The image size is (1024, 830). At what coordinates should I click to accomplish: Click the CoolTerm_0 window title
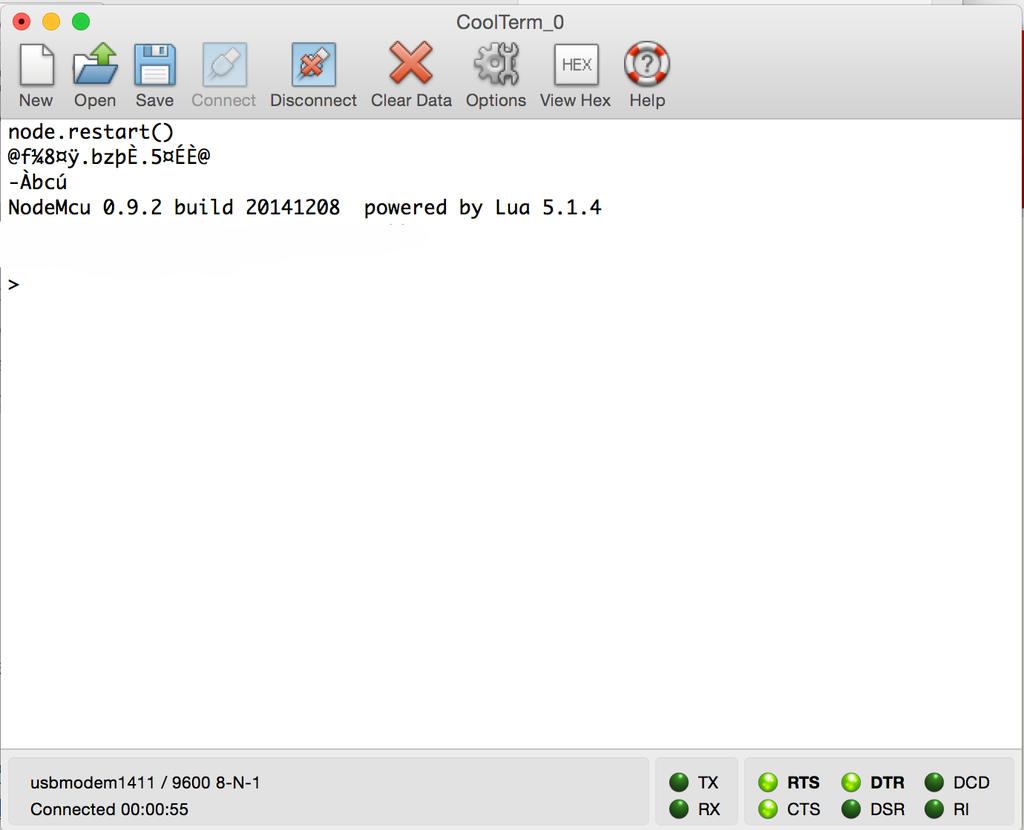point(510,22)
